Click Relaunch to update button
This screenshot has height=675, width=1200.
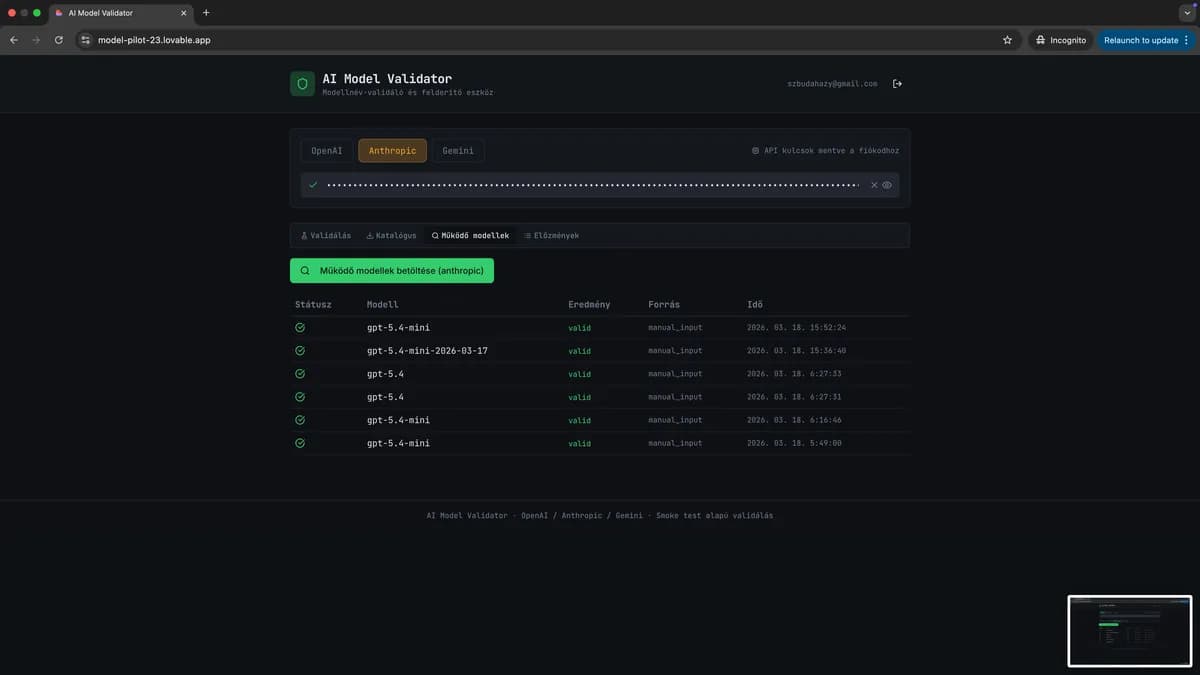[1146, 40]
